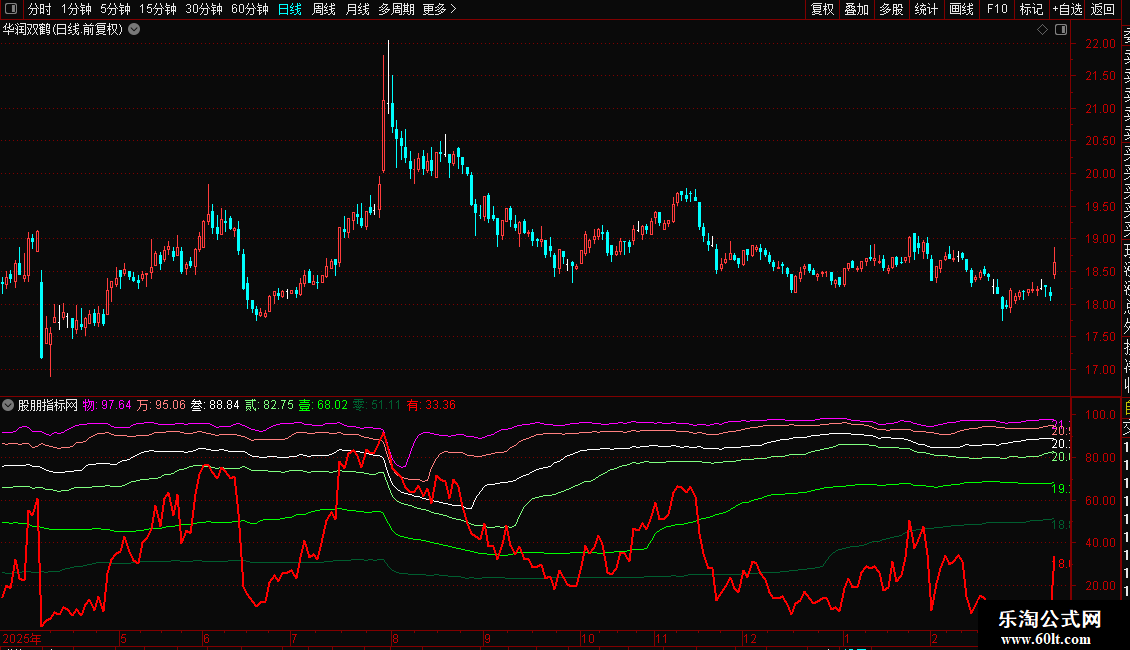The width and height of the screenshot is (1130, 650).
Task: Click the 贰: 82.75 indicator value
Action: point(270,405)
